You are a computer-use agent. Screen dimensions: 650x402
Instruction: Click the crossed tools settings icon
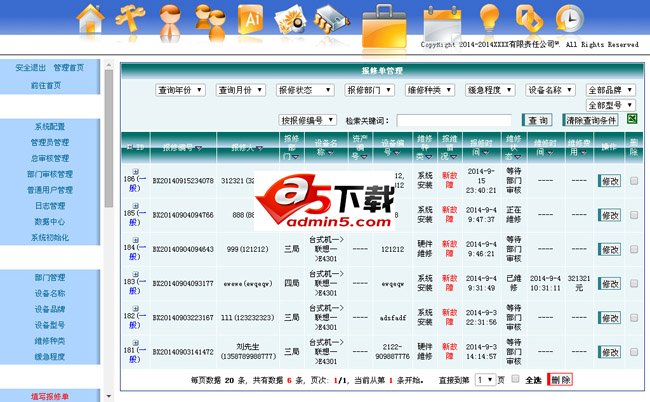[x=130, y=19]
